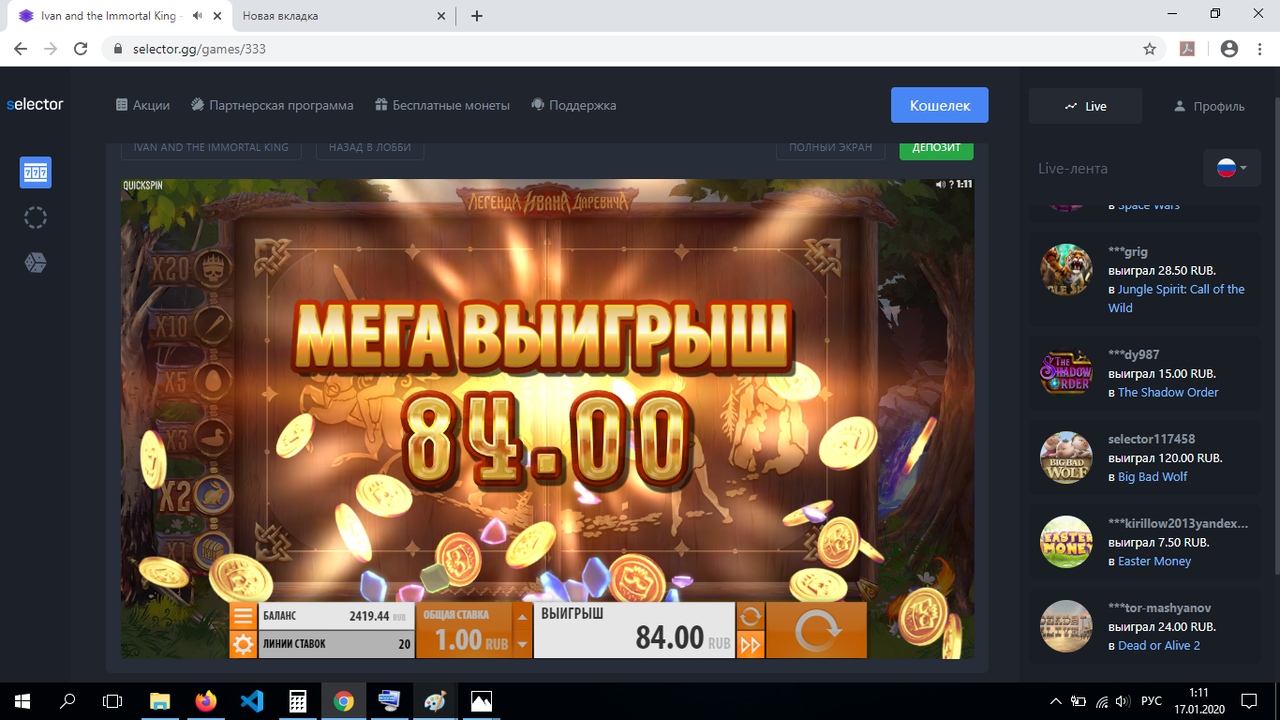This screenshot has height=720, width=1280.
Task: Open Calculator from the taskbar
Action: [x=298, y=701]
